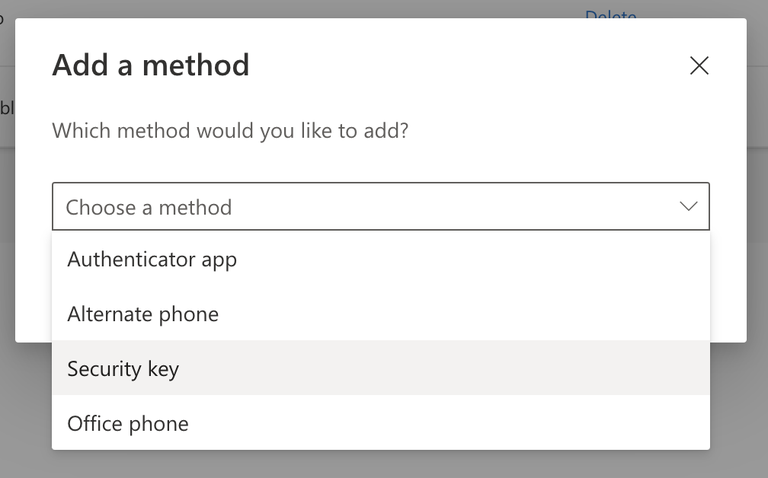Open the Choose a method combo box
Screen dimensions: 768x478
[380, 207]
